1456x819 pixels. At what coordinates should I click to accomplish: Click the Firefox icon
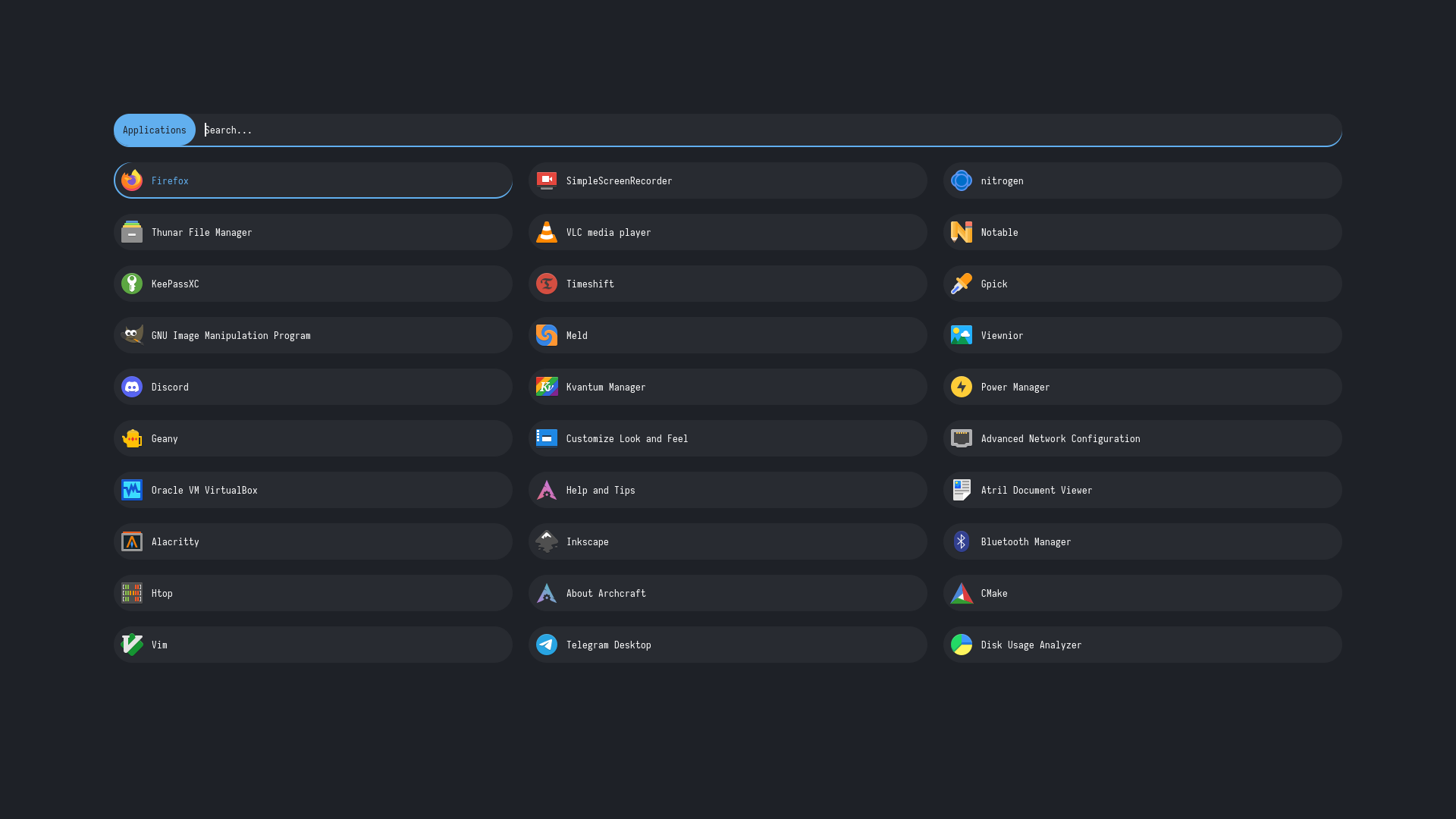[x=132, y=180]
